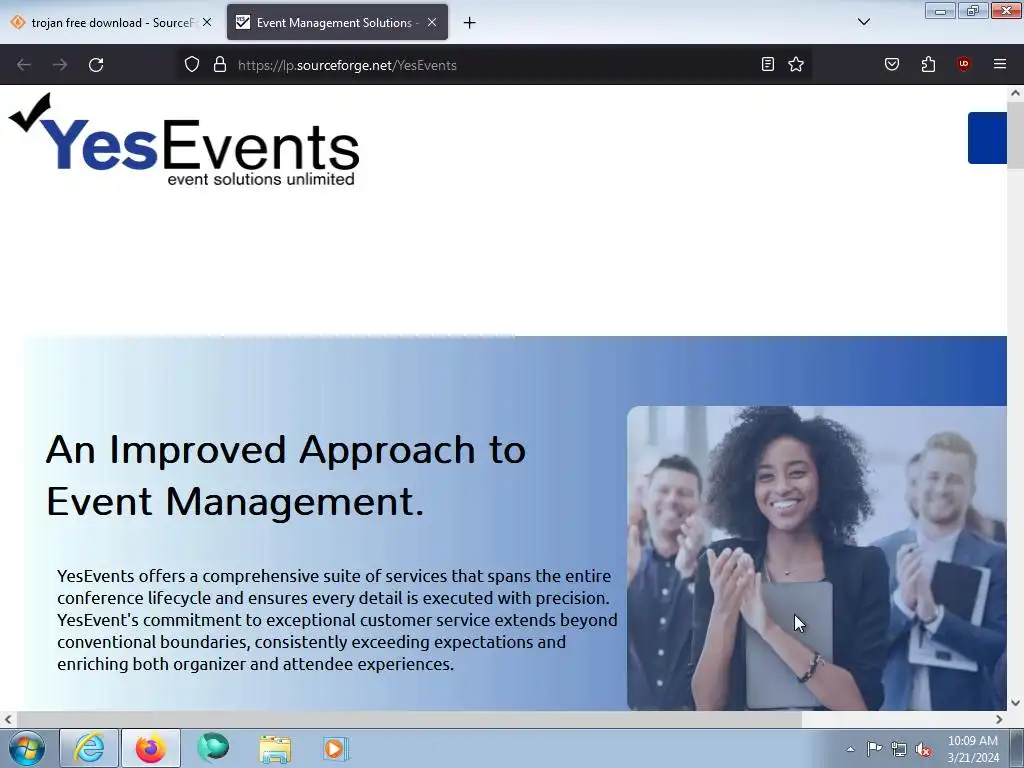Click the Firefox taskbar icon
Image resolution: width=1024 pixels, height=768 pixels.
(x=151, y=748)
